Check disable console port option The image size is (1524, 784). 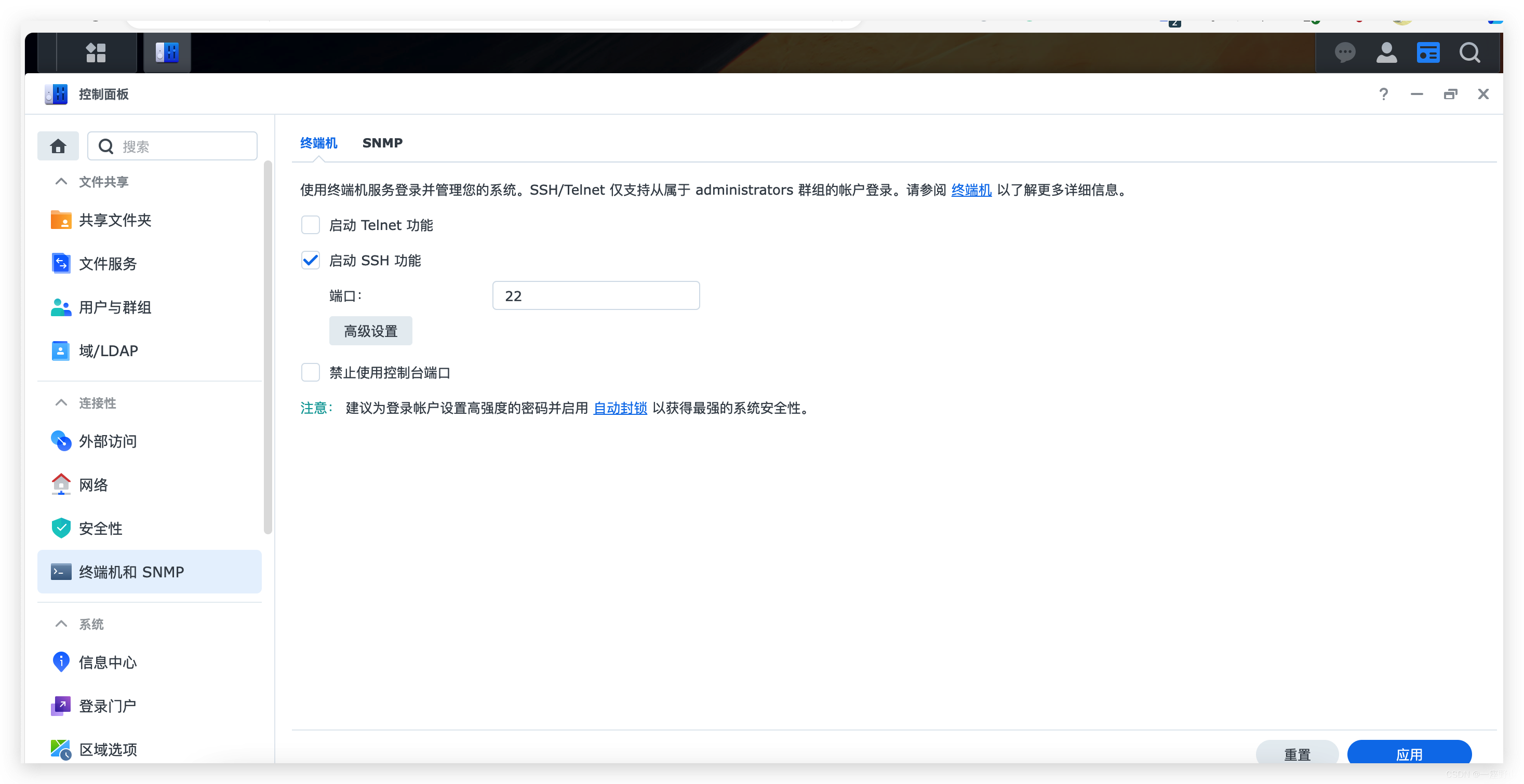point(311,372)
